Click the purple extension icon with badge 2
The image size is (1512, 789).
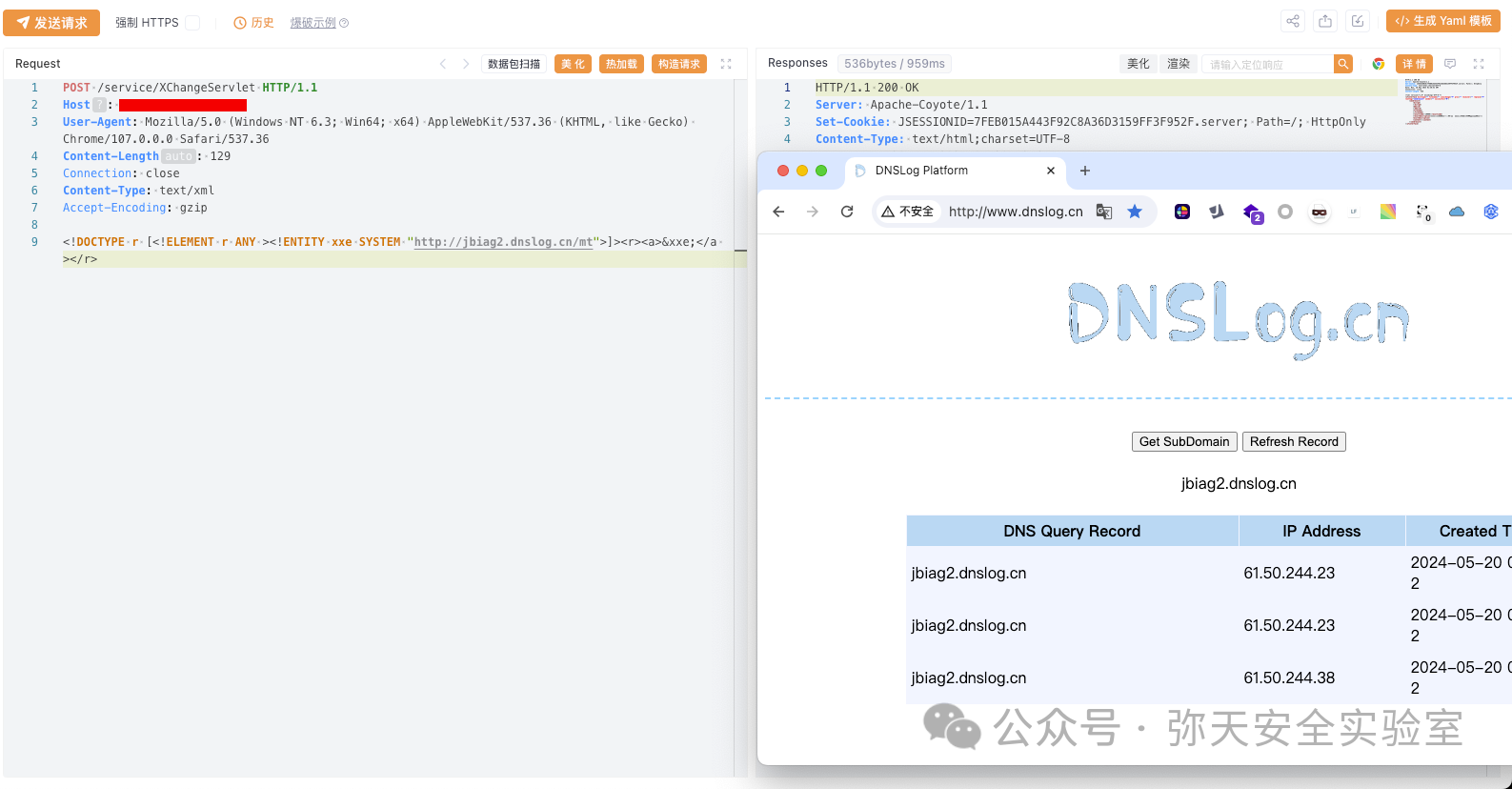(x=1253, y=213)
